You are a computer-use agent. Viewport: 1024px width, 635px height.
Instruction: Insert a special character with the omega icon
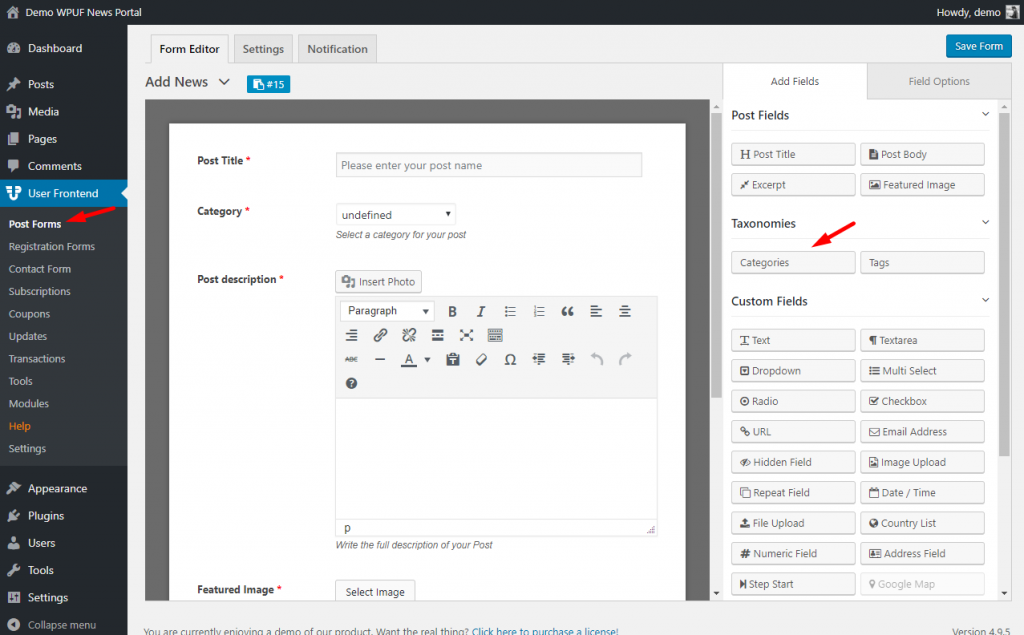[x=509, y=359]
